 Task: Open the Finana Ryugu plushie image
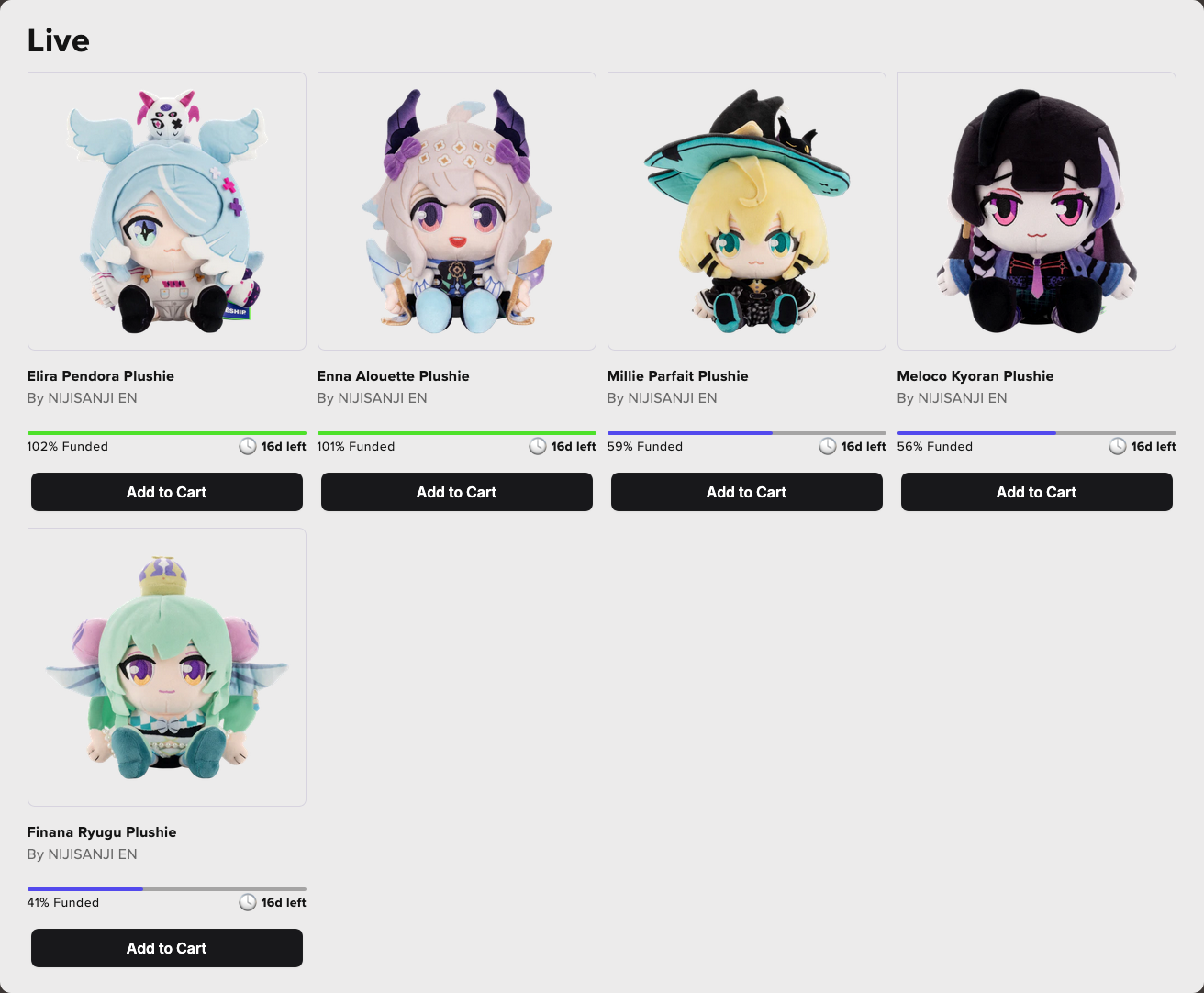click(167, 667)
